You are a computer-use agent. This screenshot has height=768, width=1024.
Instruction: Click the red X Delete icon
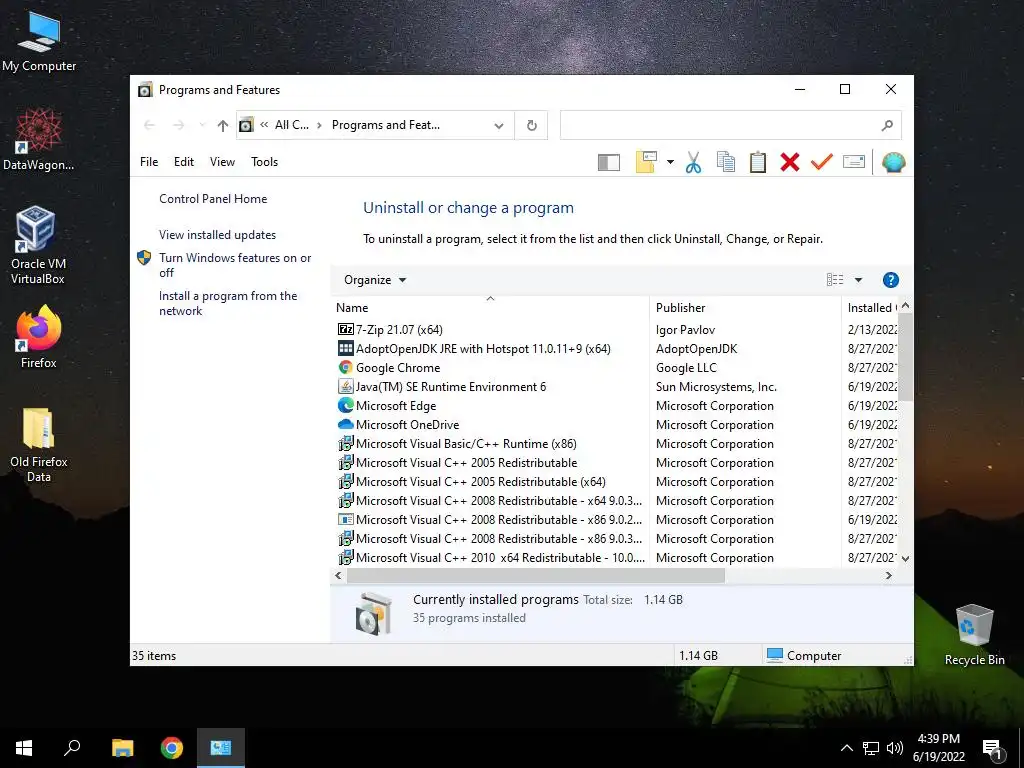coord(790,162)
